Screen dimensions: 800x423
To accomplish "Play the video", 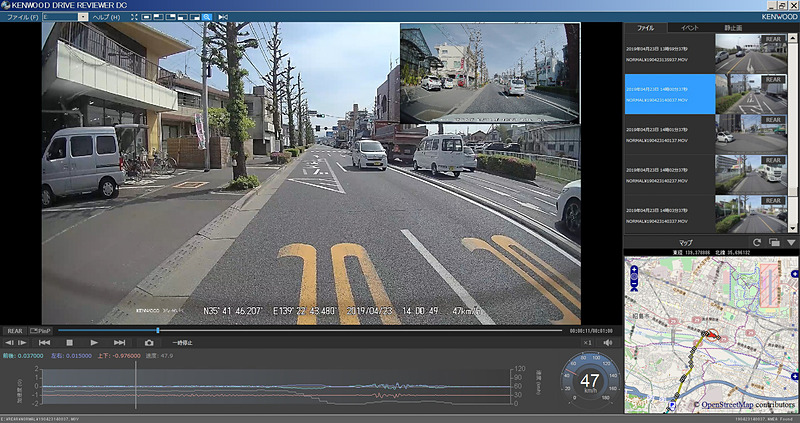I will [x=94, y=343].
